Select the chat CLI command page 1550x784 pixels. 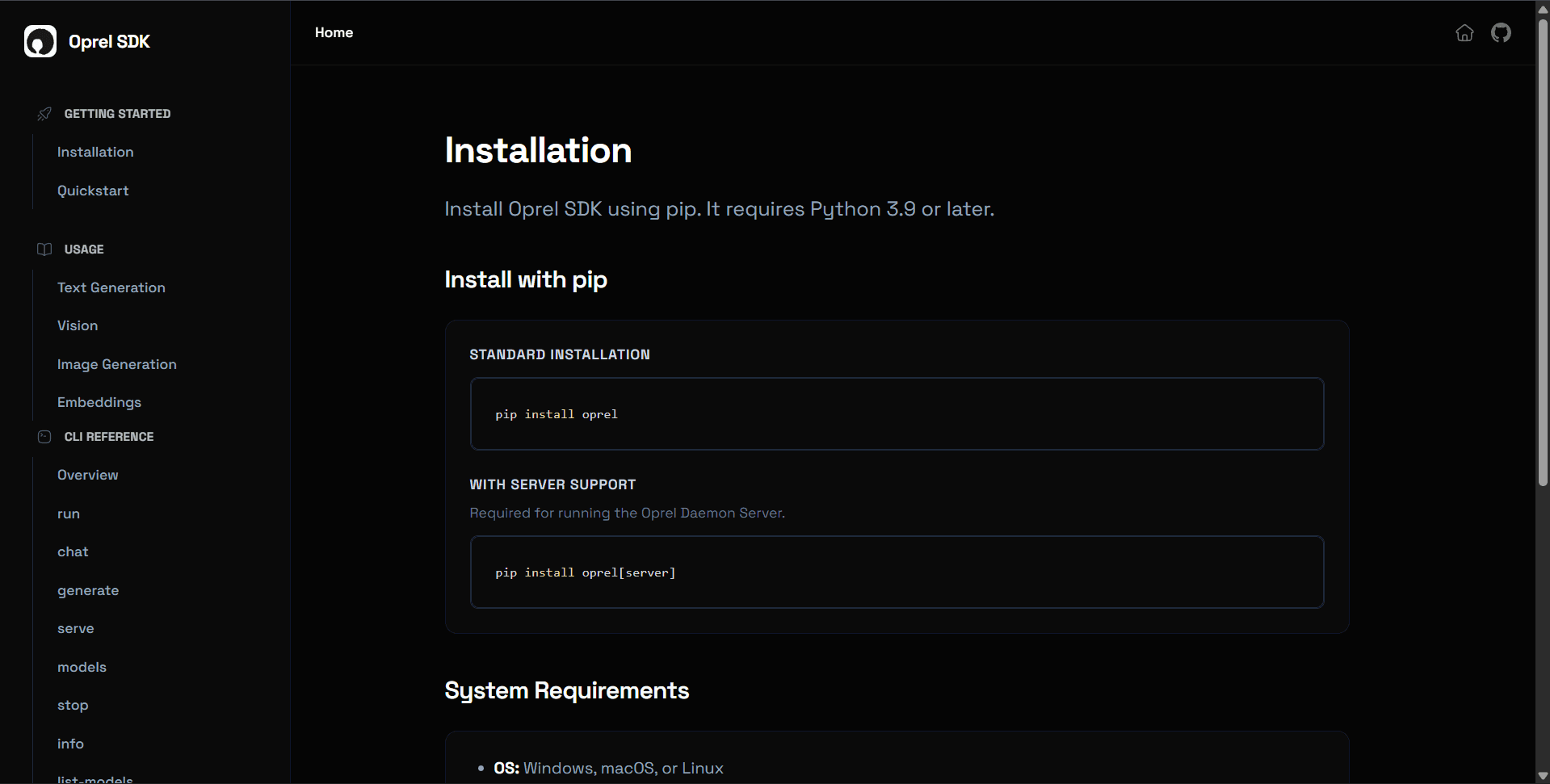(73, 551)
